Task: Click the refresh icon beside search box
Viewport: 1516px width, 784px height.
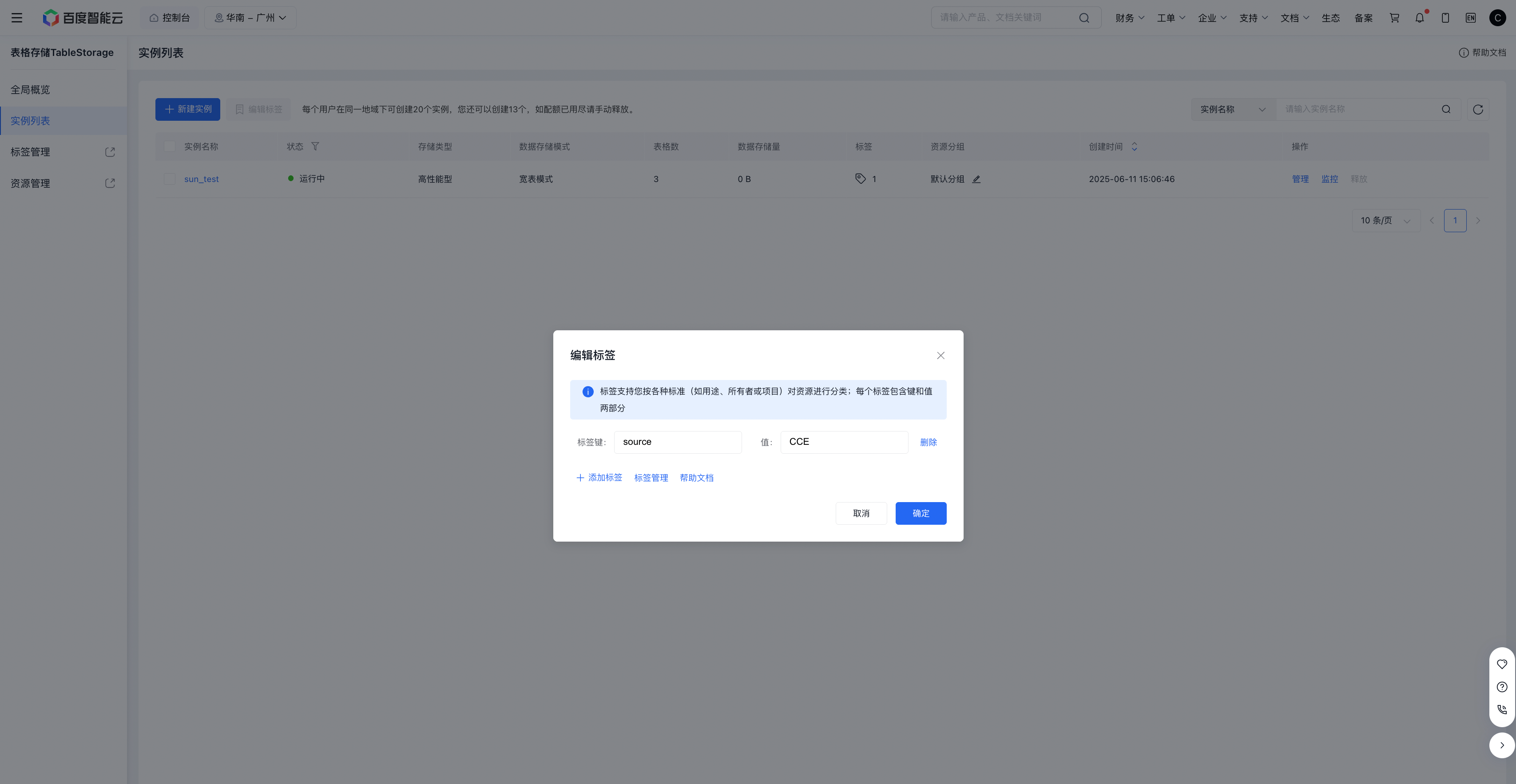Action: (1477, 109)
